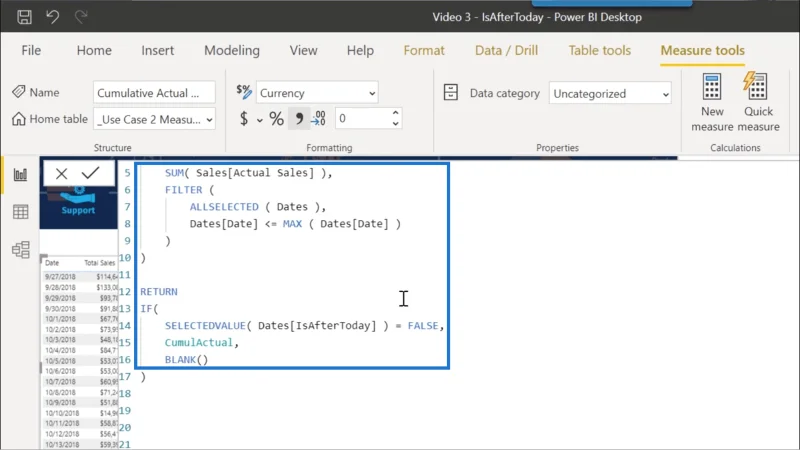The height and width of the screenshot is (450, 800).
Task: Switch to the Data / Drill tab
Action: click(506, 51)
